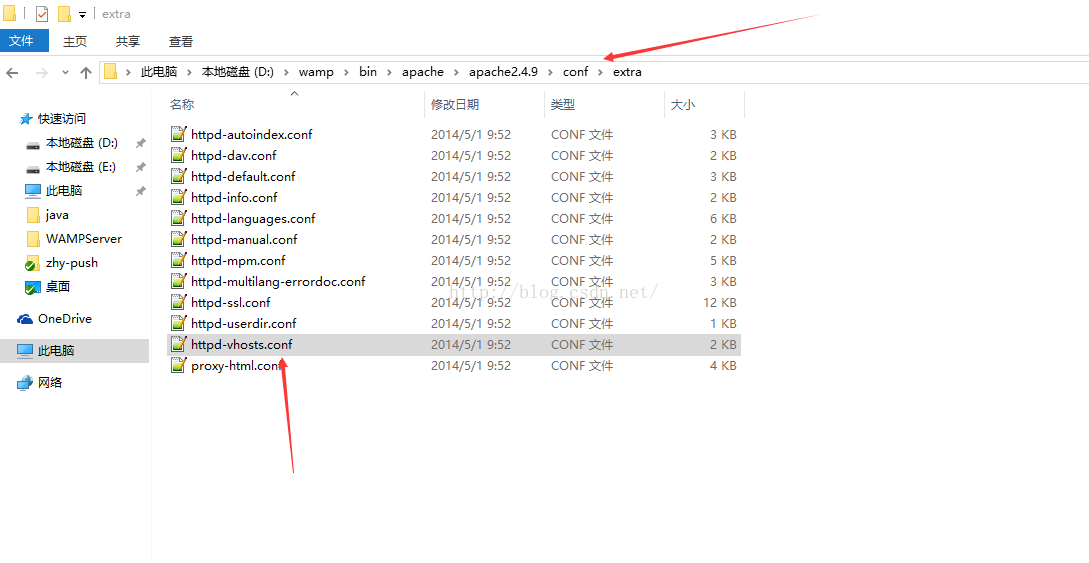Unpin 本地磁盘 (D:) using its pin icon
The height and width of the screenshot is (563, 1089).
[140, 144]
